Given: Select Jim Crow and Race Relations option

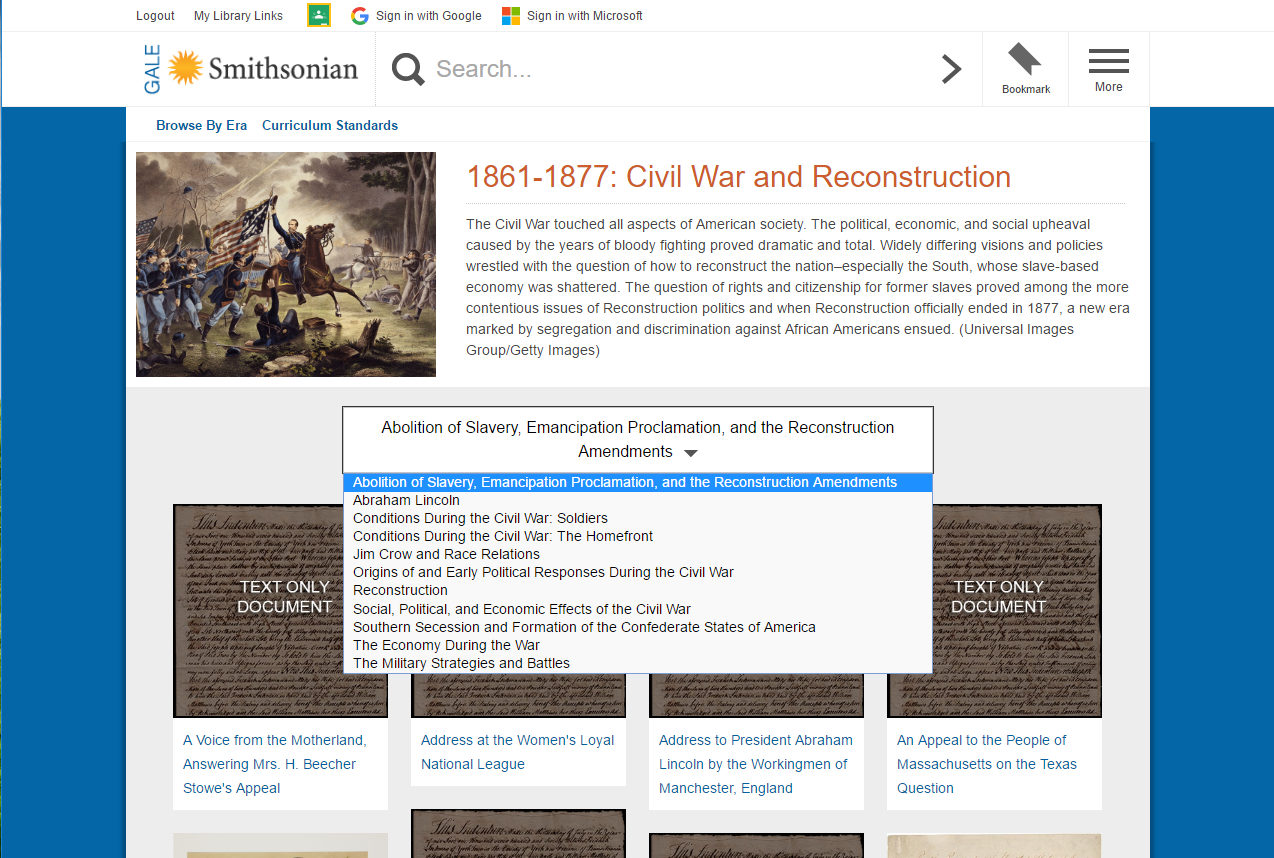Looking at the screenshot, I should (638, 554).
